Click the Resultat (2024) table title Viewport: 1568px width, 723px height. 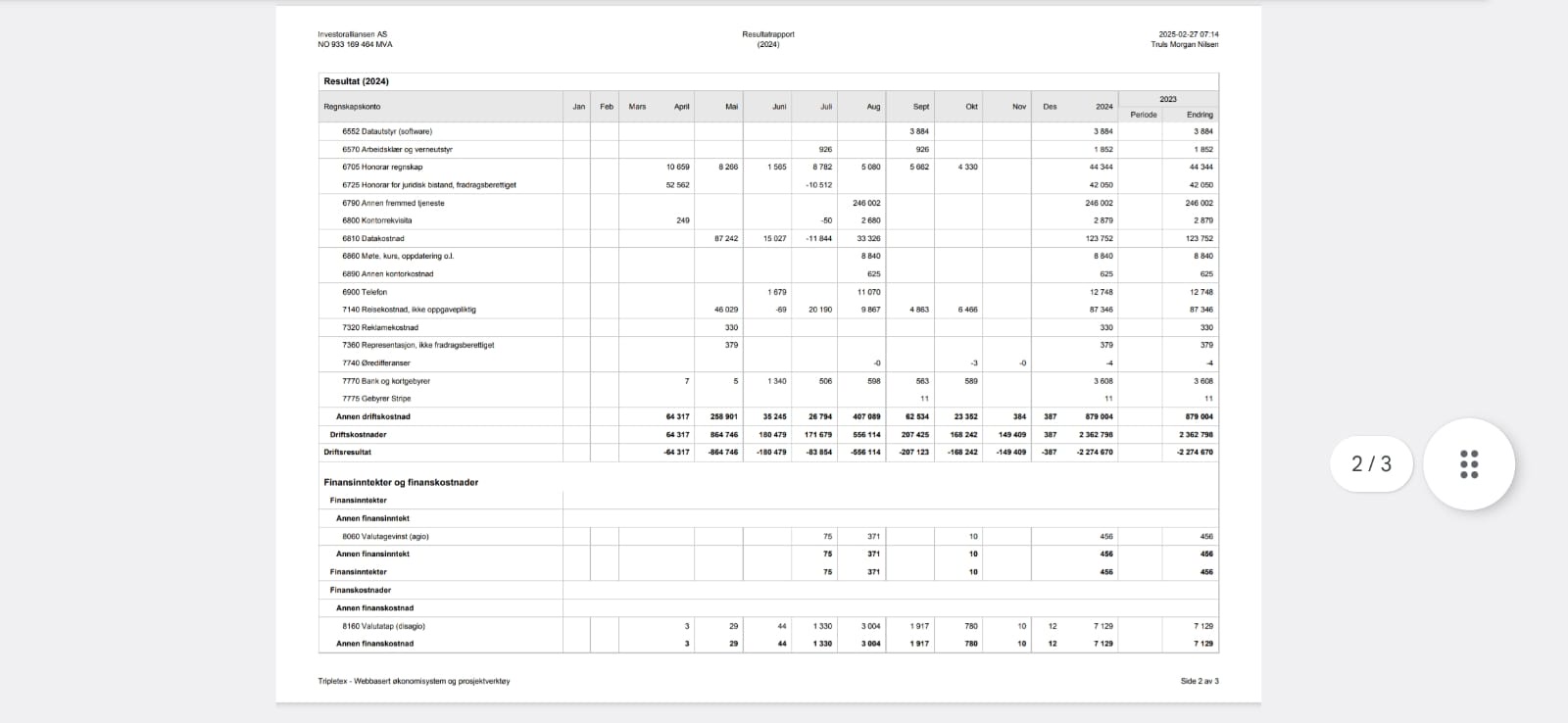pyautogui.click(x=357, y=81)
